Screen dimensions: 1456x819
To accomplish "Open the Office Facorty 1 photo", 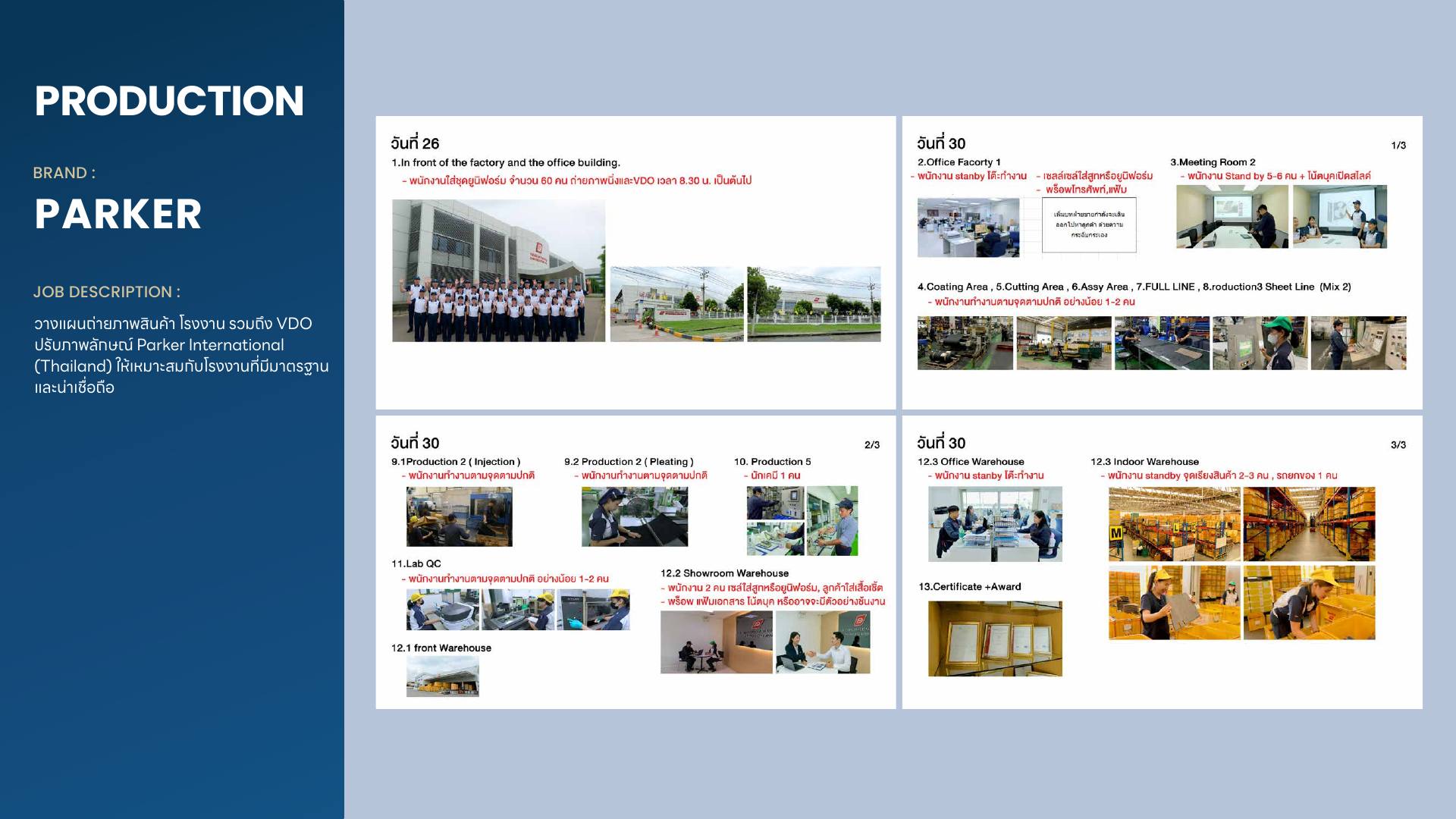I will [x=968, y=227].
